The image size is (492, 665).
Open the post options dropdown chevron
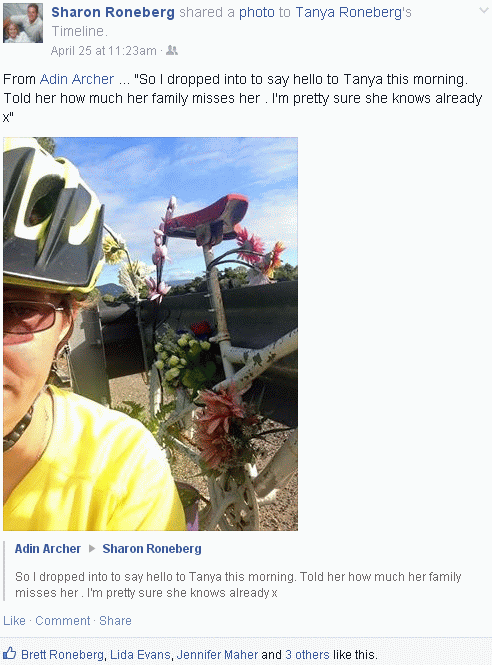tap(484, 10)
